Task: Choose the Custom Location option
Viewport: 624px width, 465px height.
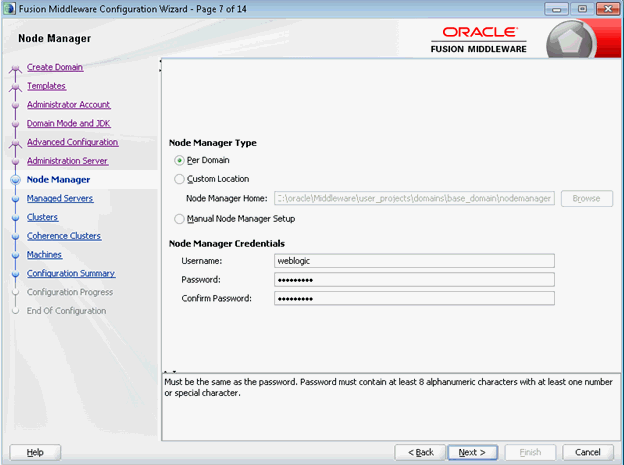Action: [x=179, y=179]
